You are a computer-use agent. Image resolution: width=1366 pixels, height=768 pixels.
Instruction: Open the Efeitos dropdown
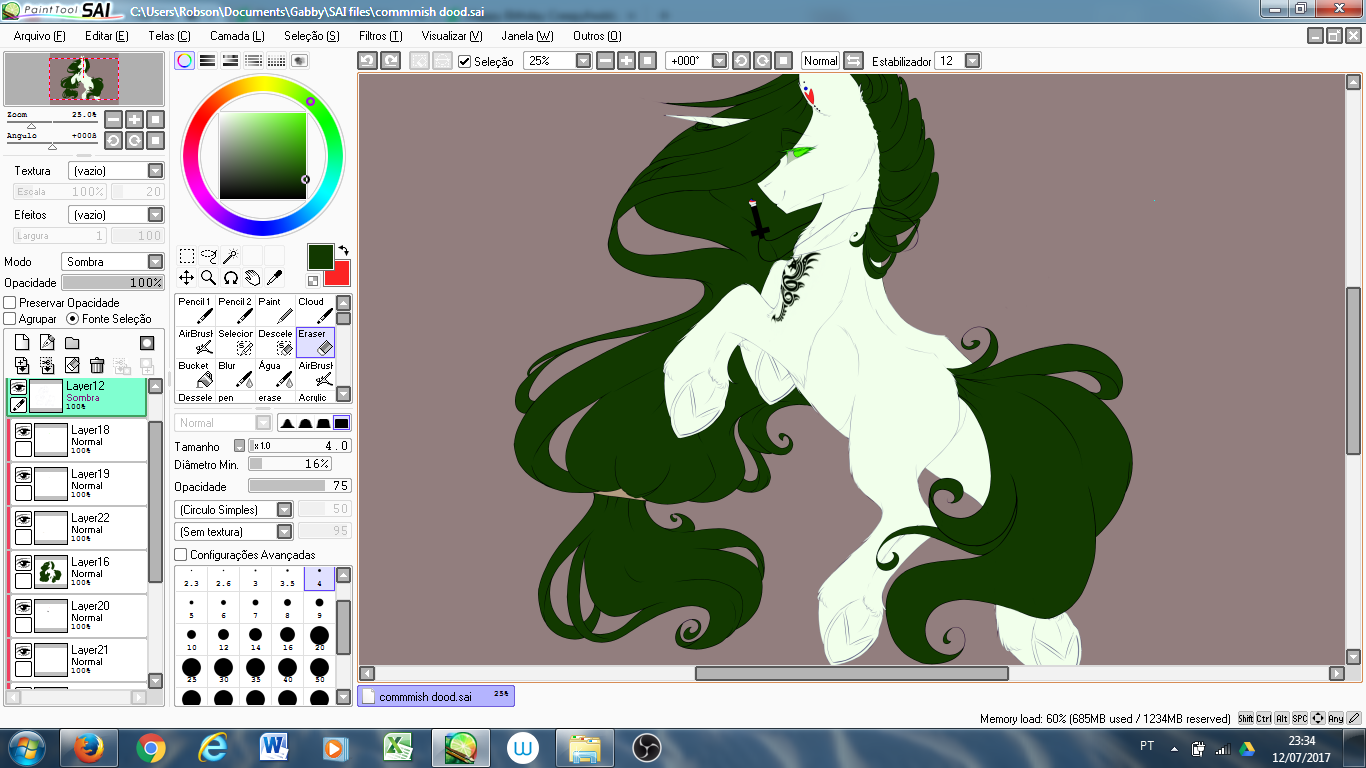point(116,215)
